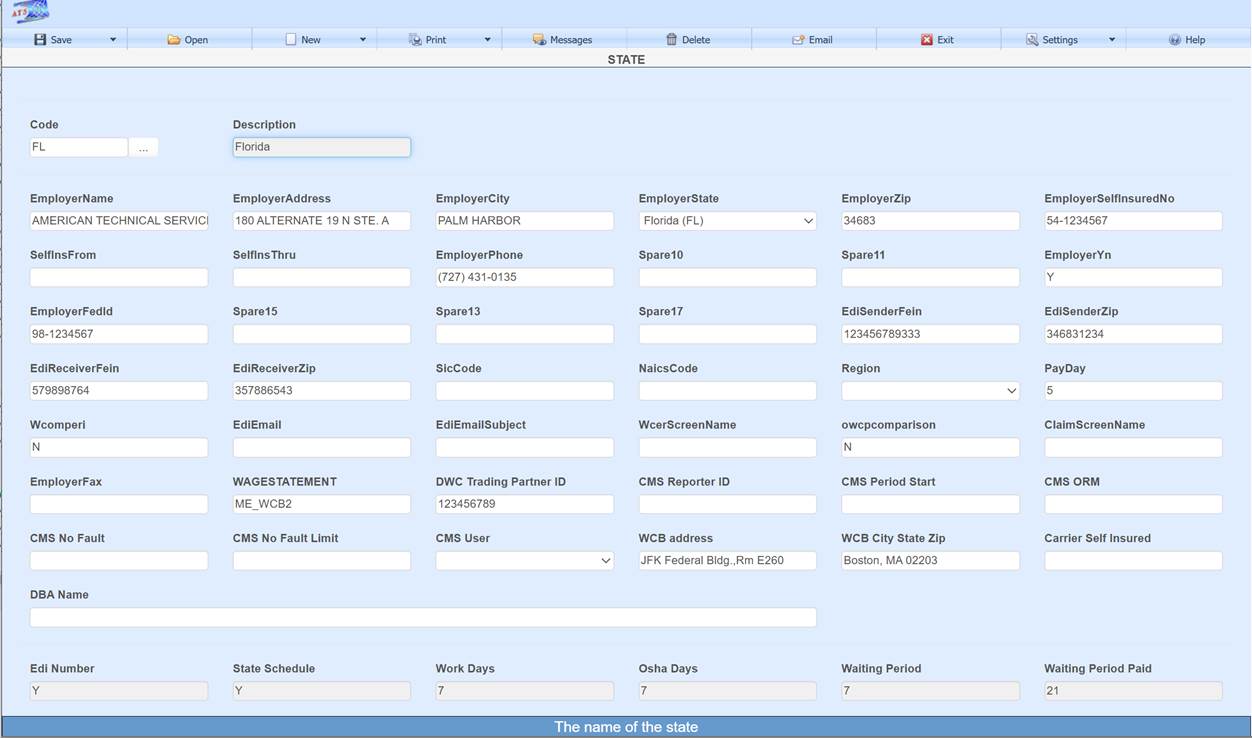Screen dimensions: 1252x738
Task: Click the DBA Name input field
Action: [423, 618]
